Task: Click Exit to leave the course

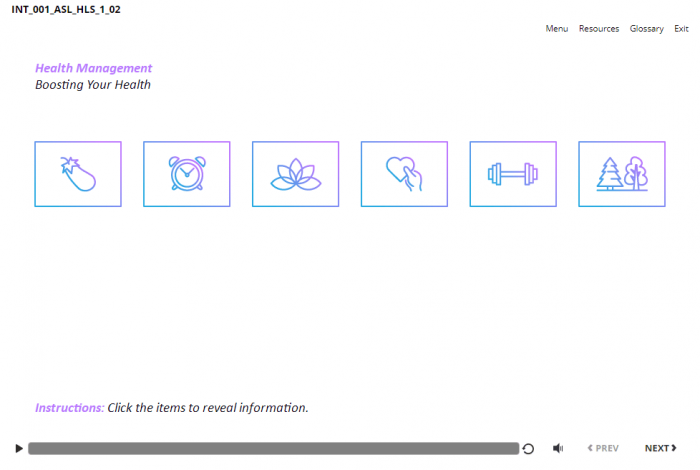Action: tap(681, 29)
